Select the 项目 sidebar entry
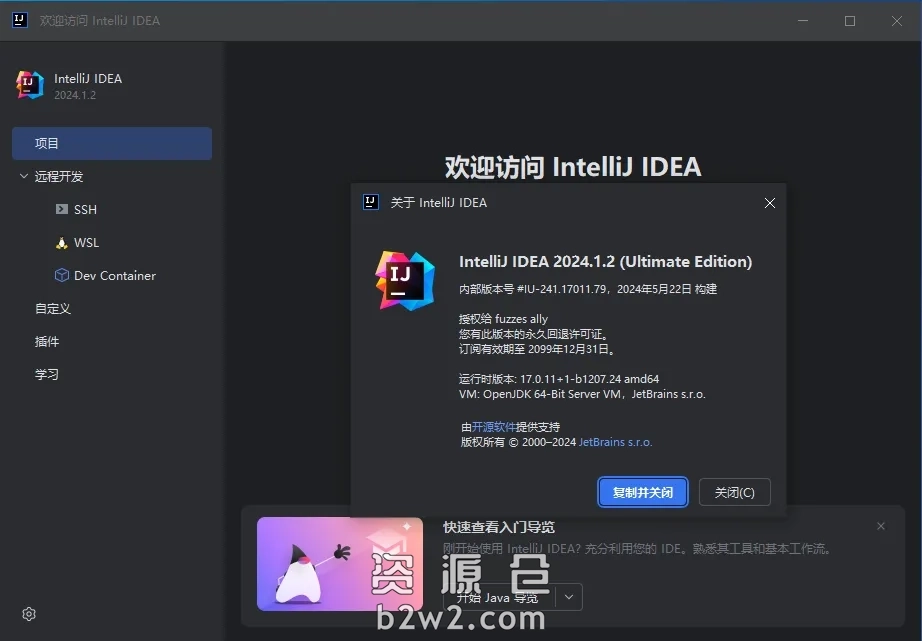The width and height of the screenshot is (922, 641). click(x=47, y=143)
